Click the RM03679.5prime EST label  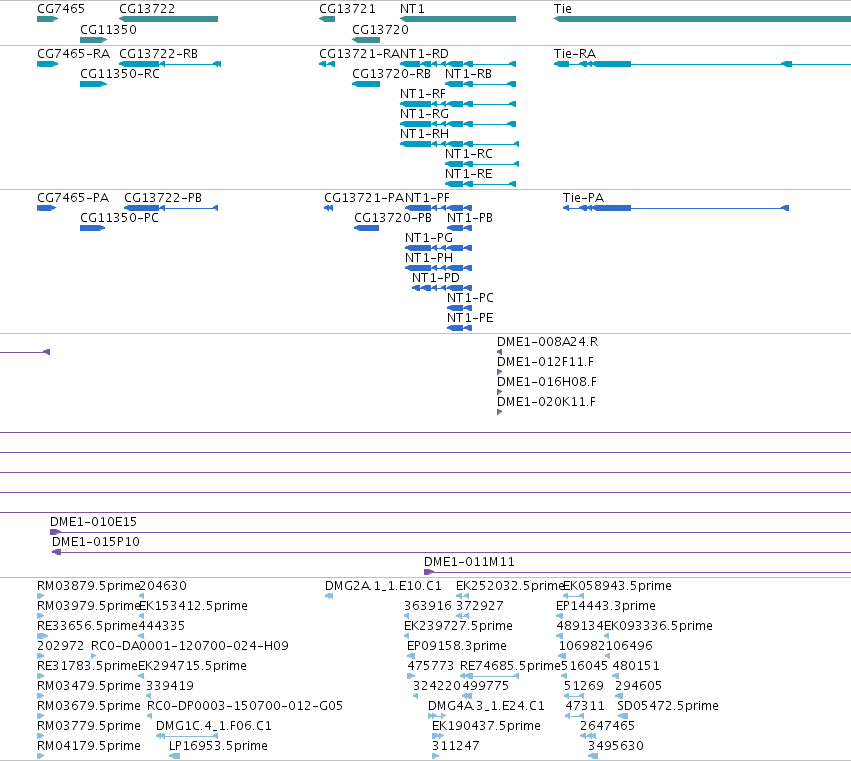88,707
